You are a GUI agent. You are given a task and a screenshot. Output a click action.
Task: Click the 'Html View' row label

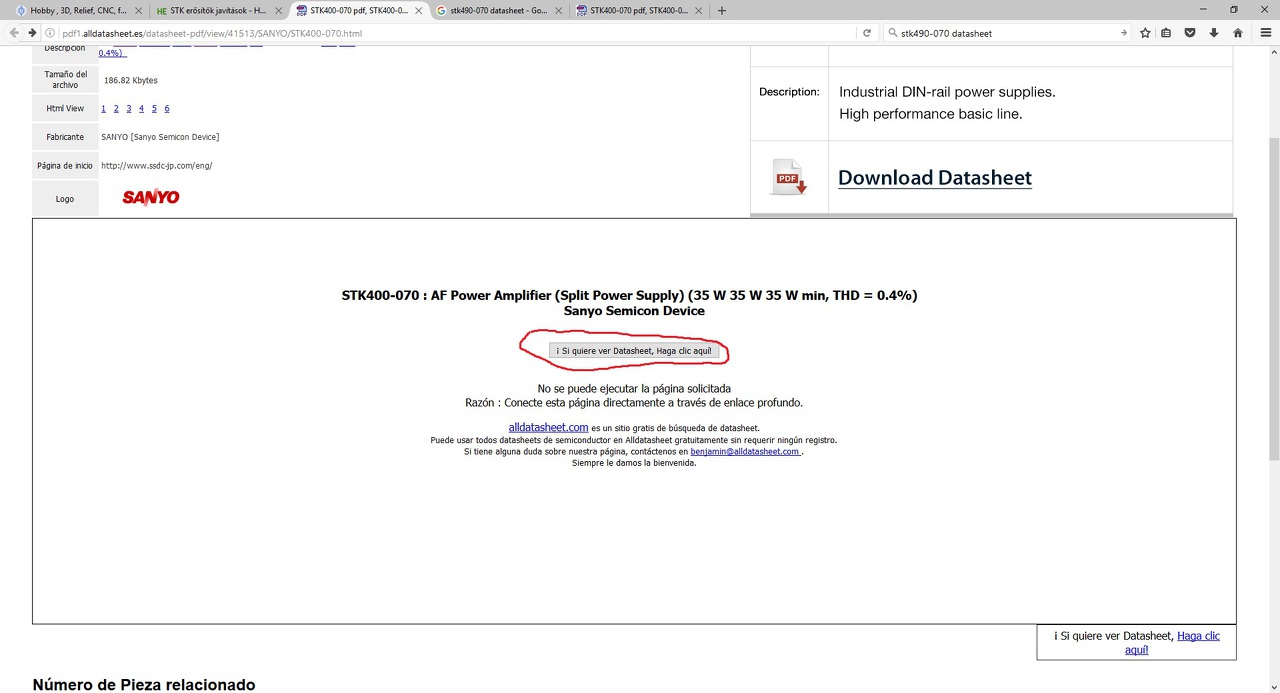(65, 109)
